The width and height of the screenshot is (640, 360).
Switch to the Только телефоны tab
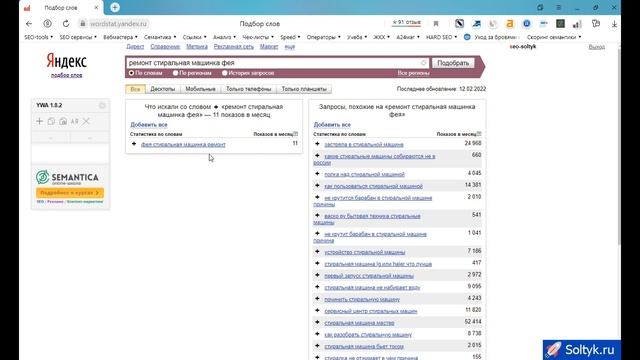coord(249,89)
